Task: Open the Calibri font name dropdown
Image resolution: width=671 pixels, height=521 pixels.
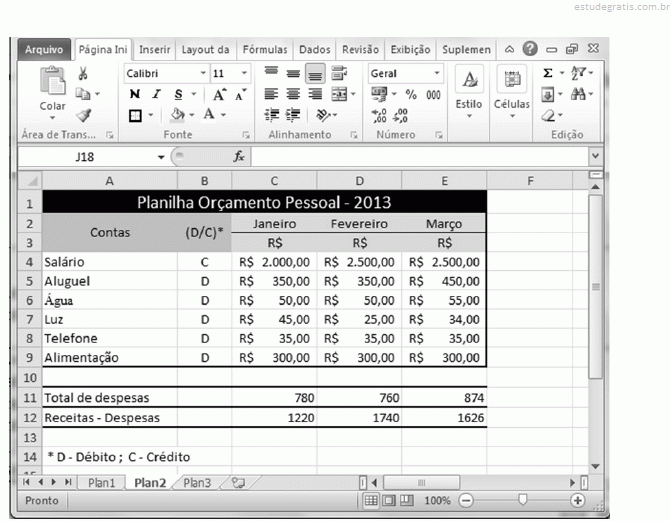Action: pos(203,74)
